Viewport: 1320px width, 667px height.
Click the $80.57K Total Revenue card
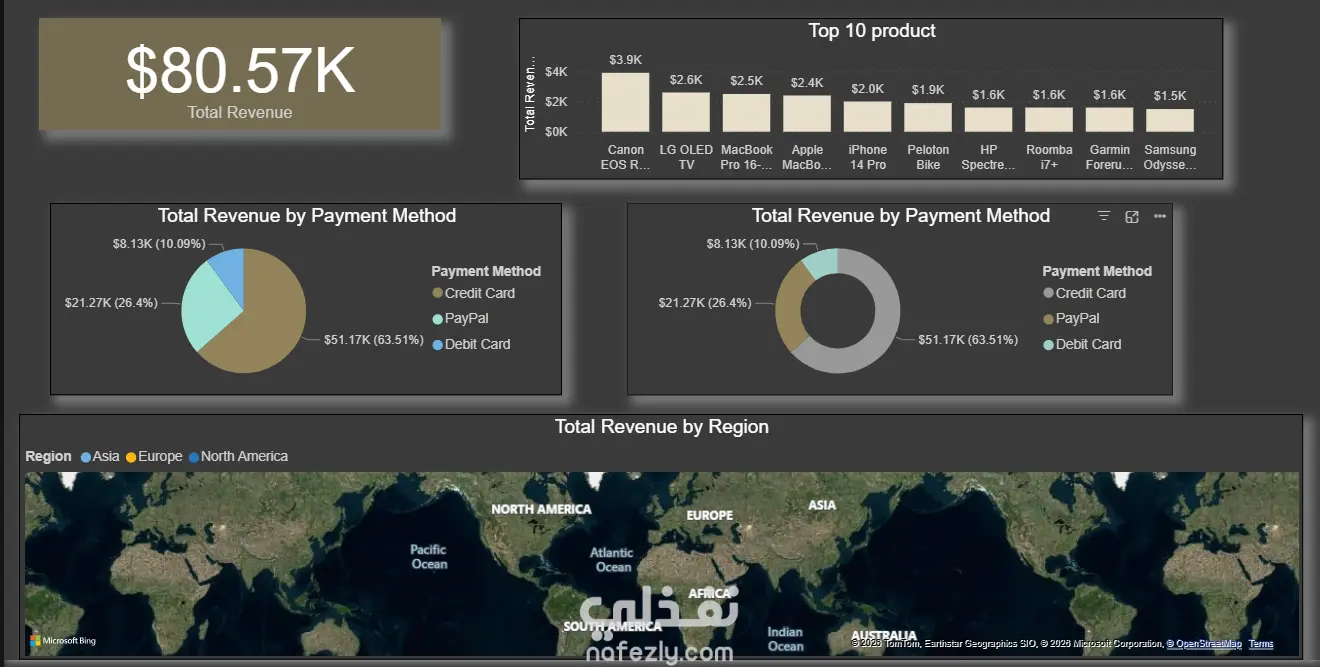(240, 74)
